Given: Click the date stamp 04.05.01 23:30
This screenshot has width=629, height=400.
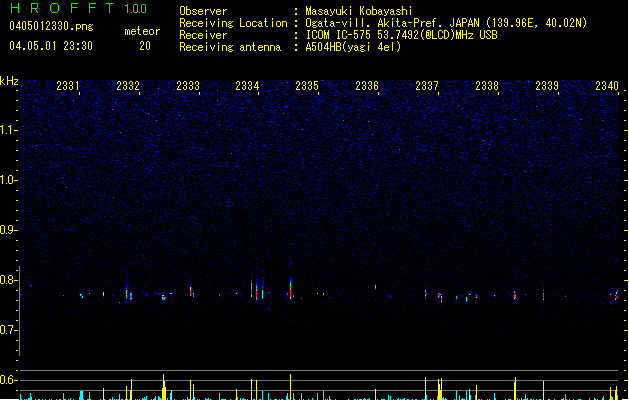Looking at the screenshot, I should [x=51, y=46].
